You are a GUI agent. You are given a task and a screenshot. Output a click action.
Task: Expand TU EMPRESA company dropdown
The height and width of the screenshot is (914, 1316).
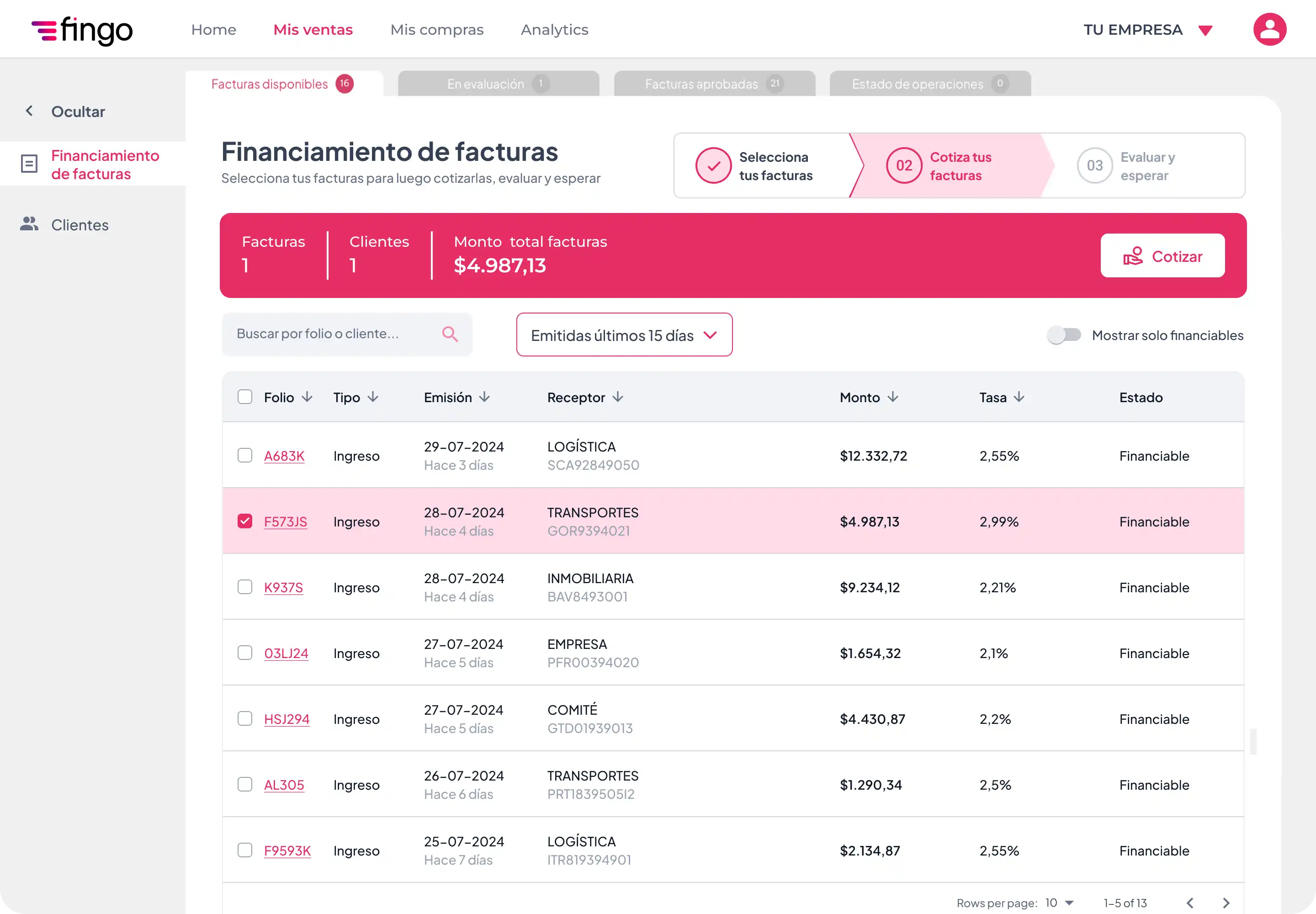coord(1205,30)
